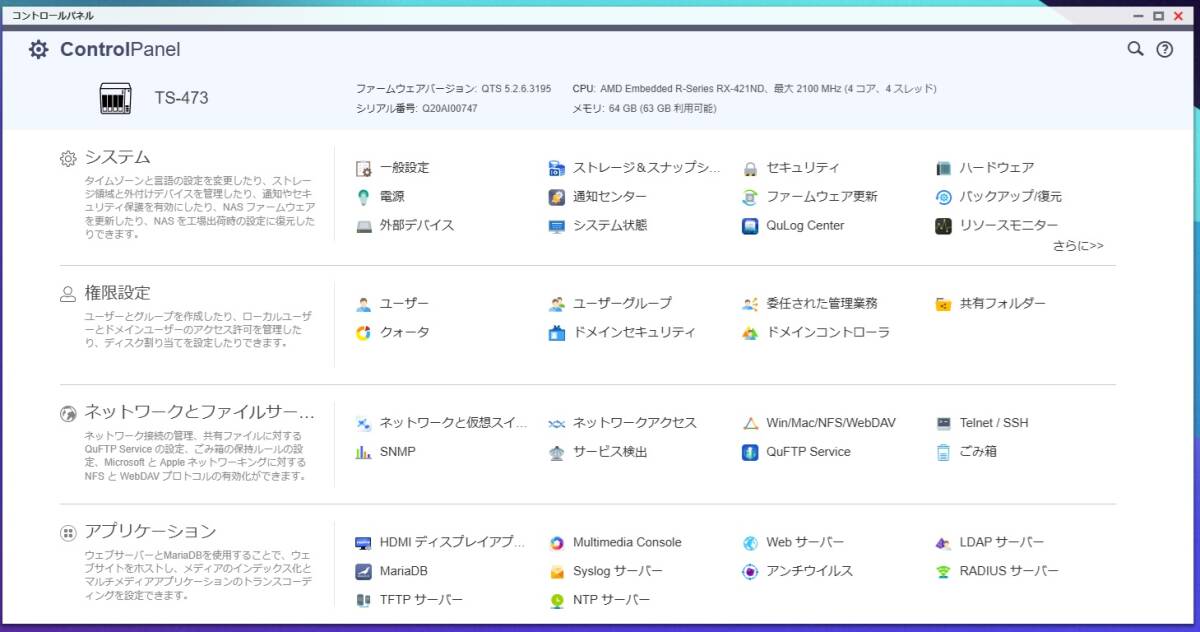Open the help question mark icon
This screenshot has height=632, width=1200.
point(1164,49)
